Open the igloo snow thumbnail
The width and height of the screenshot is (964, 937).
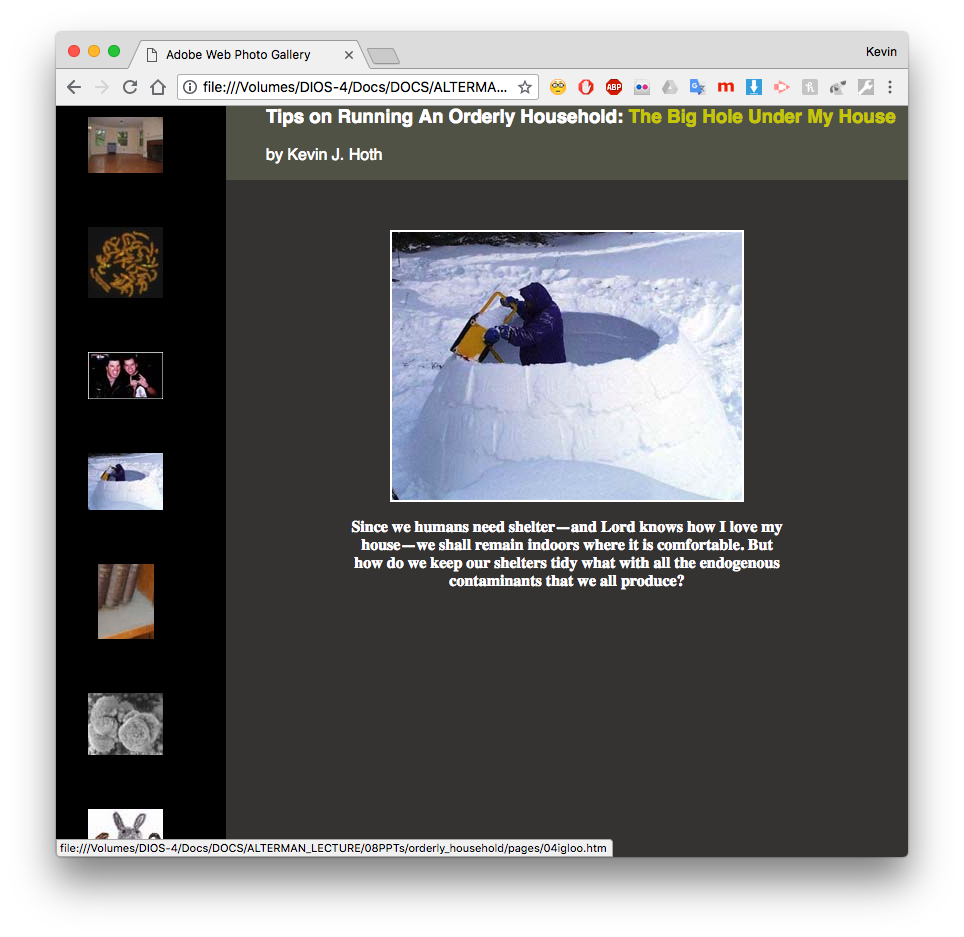click(125, 481)
